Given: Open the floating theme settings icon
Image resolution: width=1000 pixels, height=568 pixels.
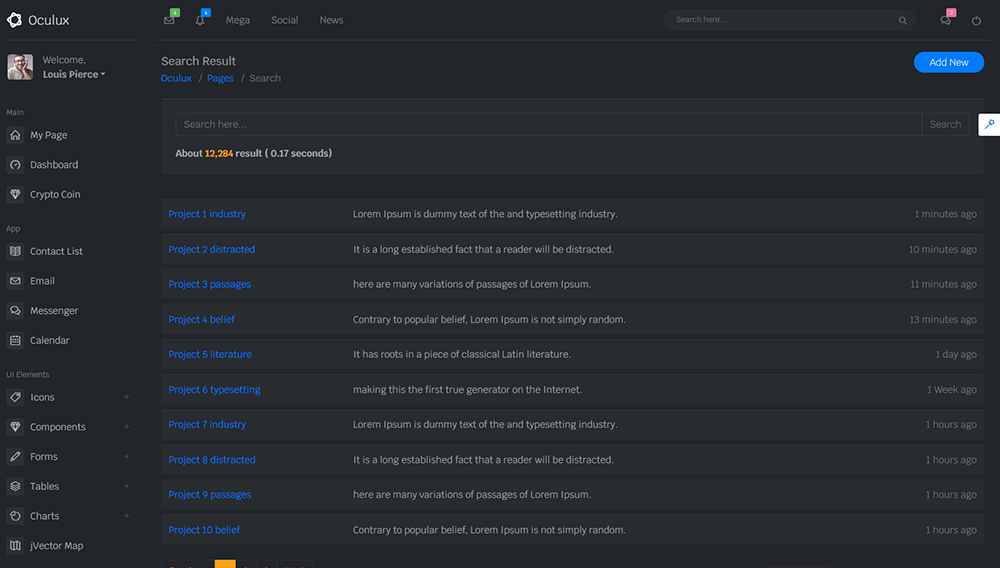Looking at the screenshot, I should pyautogui.click(x=989, y=124).
